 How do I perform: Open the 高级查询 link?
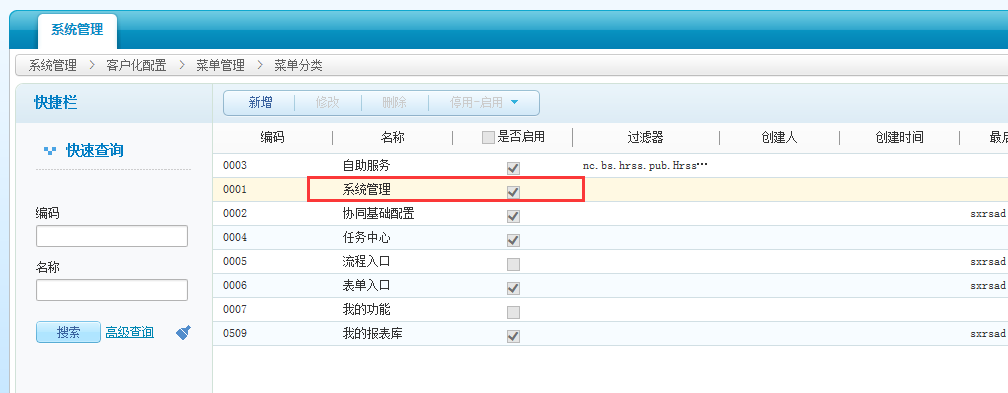click(x=130, y=332)
